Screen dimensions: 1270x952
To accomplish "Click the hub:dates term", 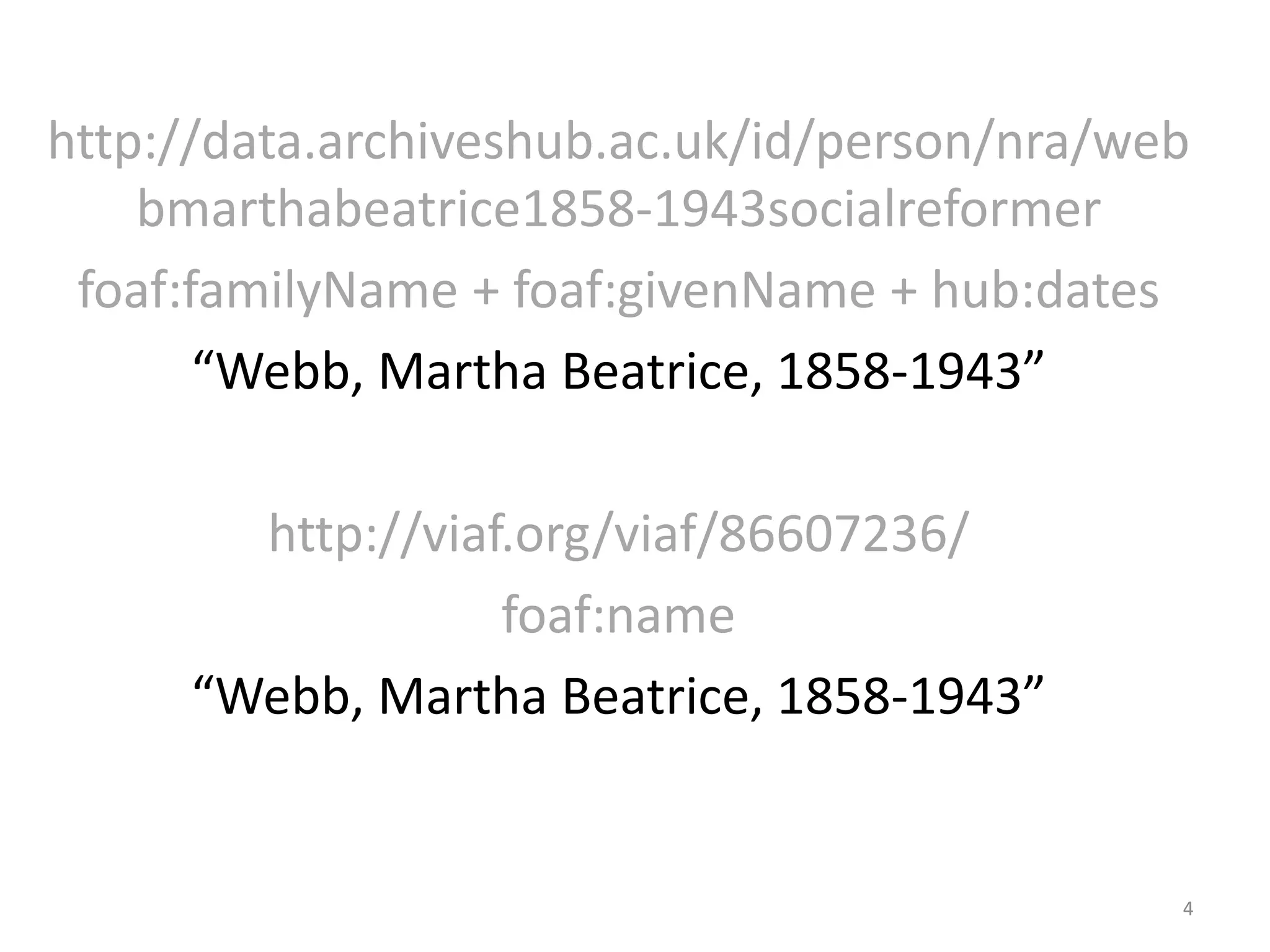I will point(1045,290).
